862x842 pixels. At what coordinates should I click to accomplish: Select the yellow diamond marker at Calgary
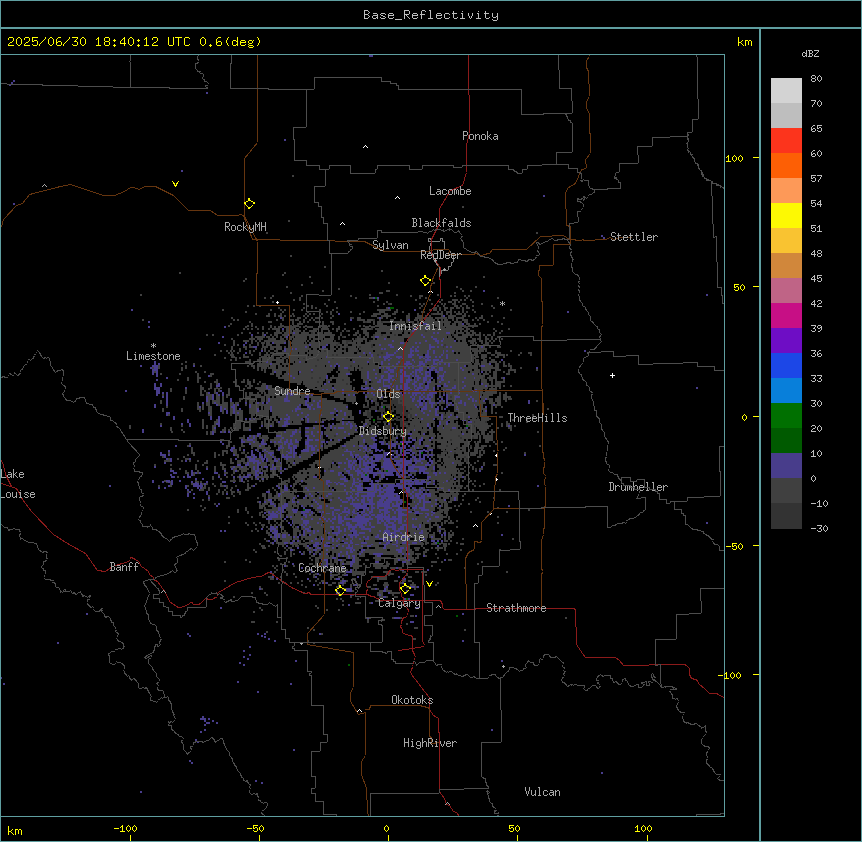[405, 589]
